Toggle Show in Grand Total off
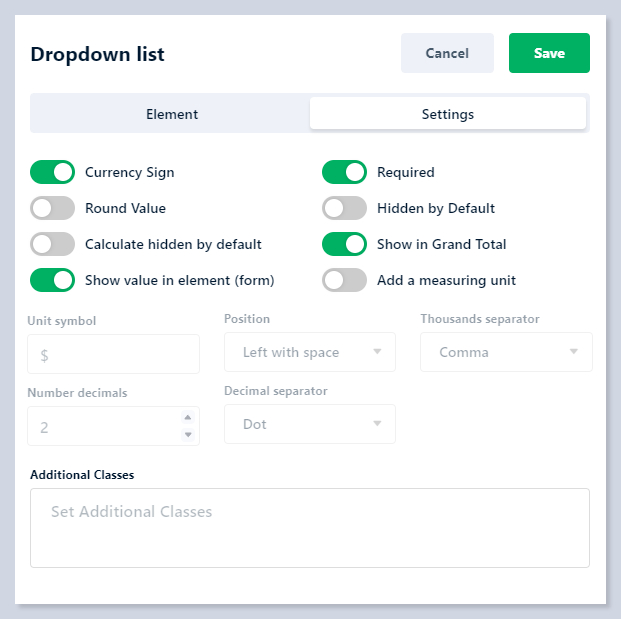 coord(344,244)
